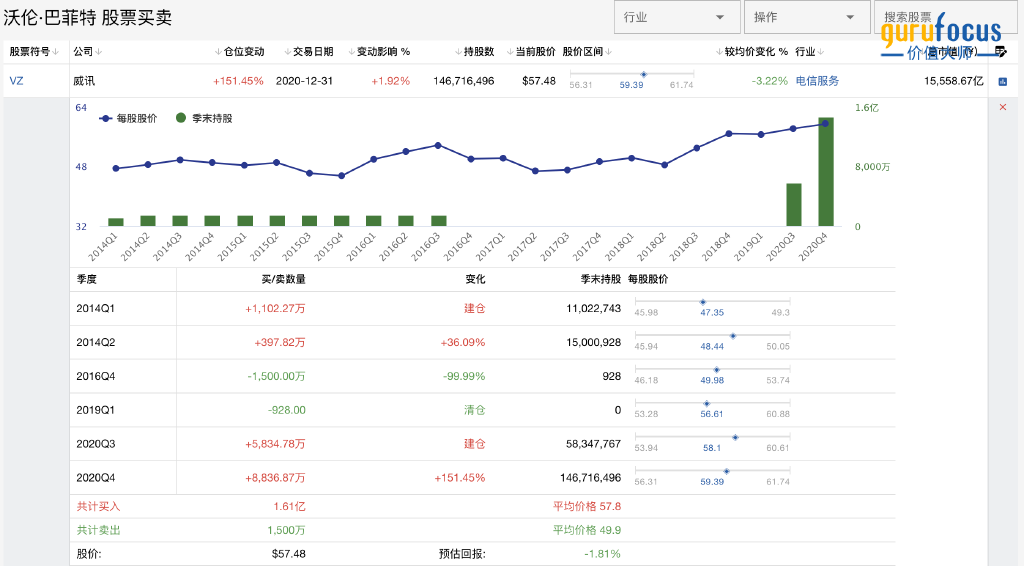
Task: Sort by 持股数 column header
Action: (475, 52)
